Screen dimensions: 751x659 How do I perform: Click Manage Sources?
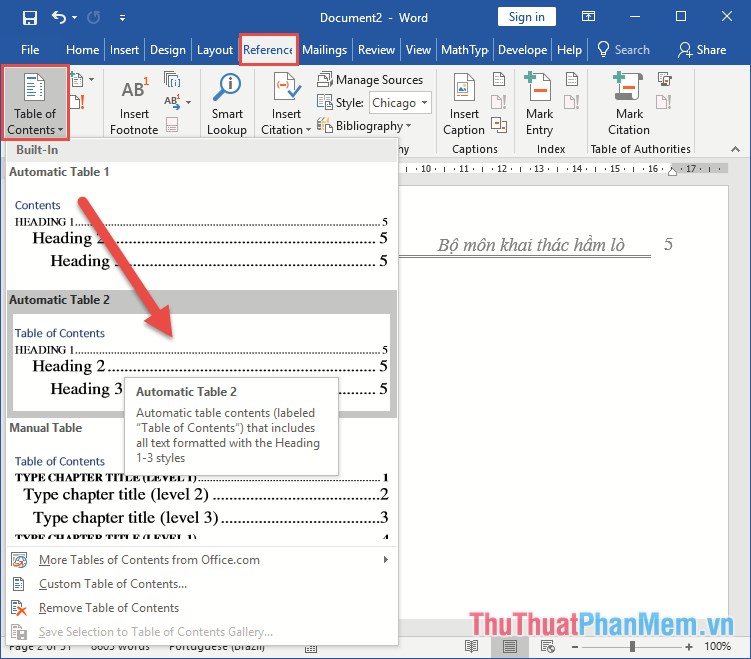(370, 80)
